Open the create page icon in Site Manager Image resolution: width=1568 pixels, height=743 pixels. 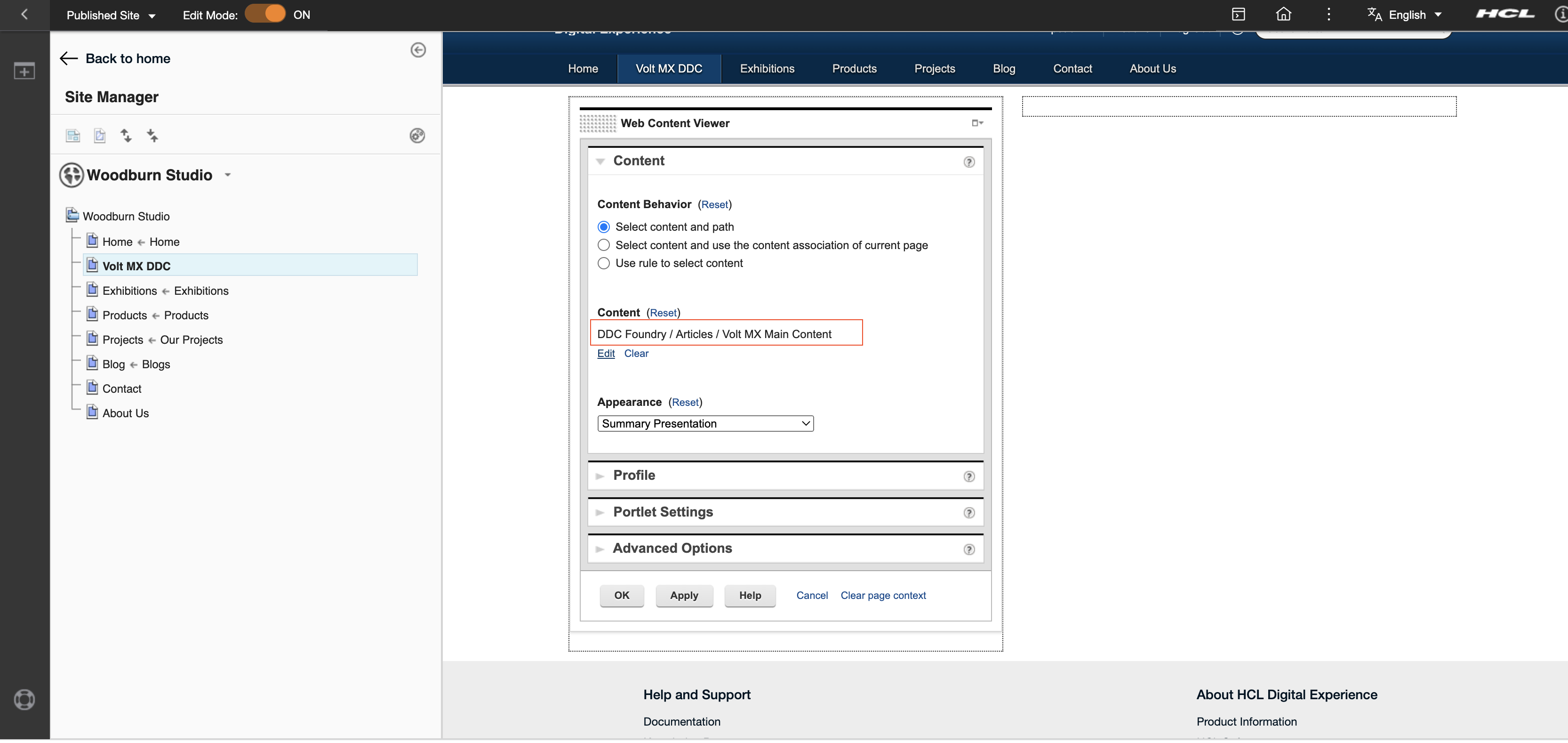(x=72, y=135)
